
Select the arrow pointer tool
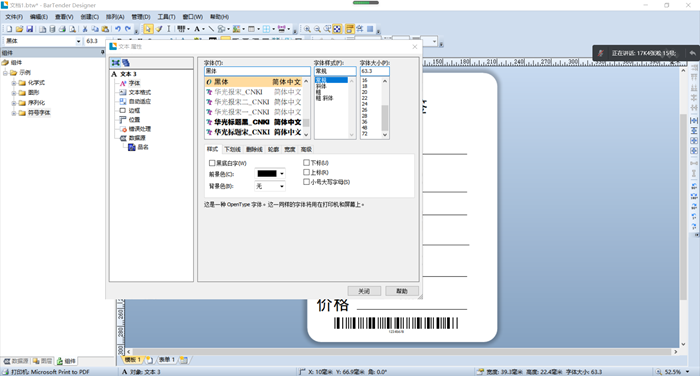(x=148, y=29)
